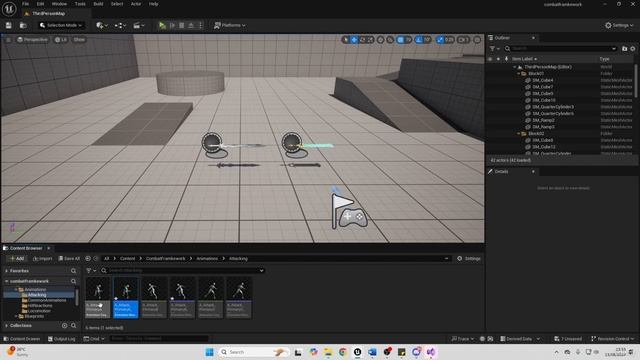
Task: Click into the Outliner search field
Action: pyautogui.click(x=560, y=49)
